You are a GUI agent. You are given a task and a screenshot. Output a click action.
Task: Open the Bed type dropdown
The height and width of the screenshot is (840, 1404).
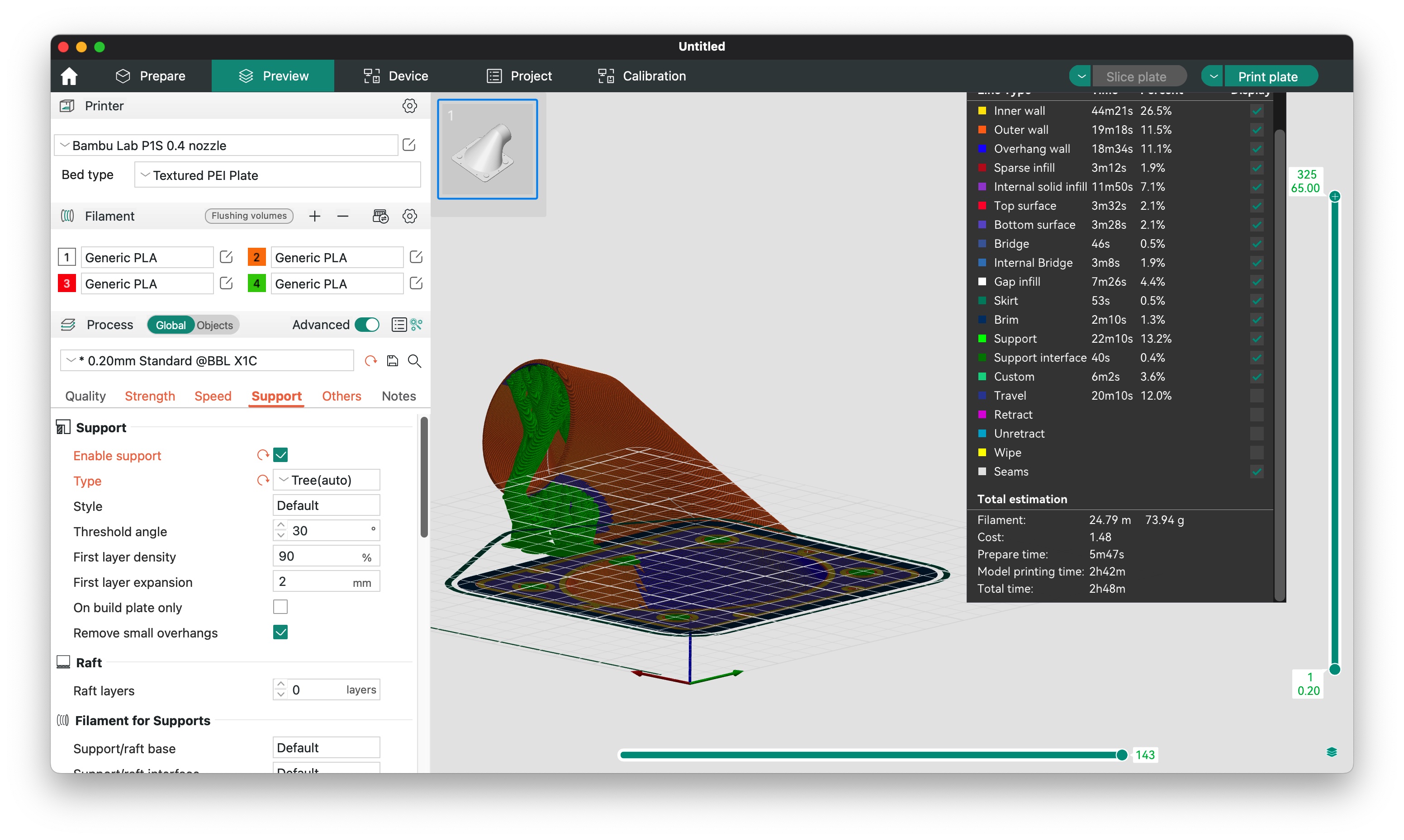click(x=277, y=175)
